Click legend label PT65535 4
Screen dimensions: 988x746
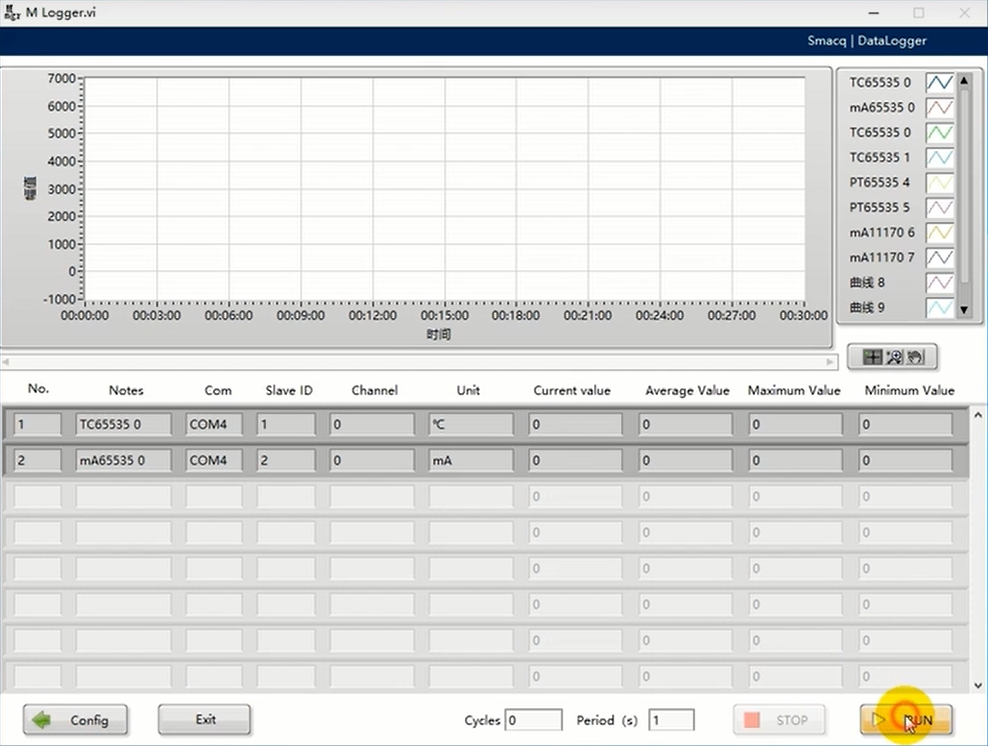click(x=880, y=183)
